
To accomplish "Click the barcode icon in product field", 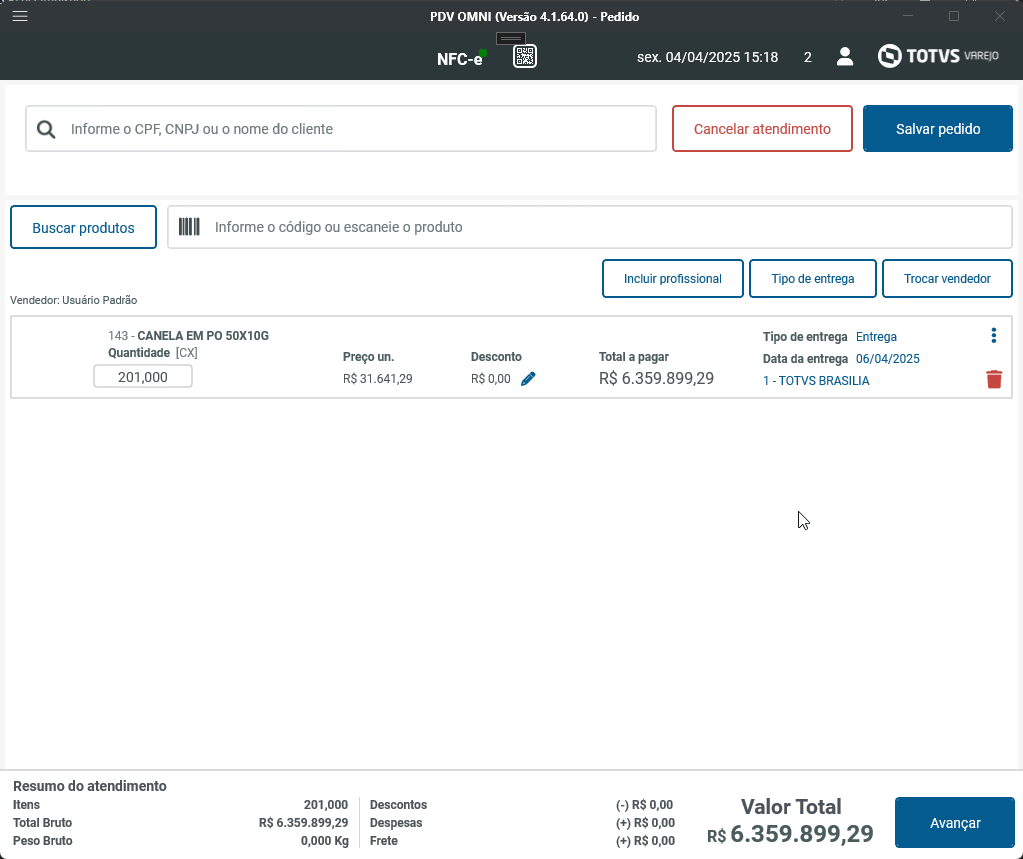I will [x=189, y=227].
